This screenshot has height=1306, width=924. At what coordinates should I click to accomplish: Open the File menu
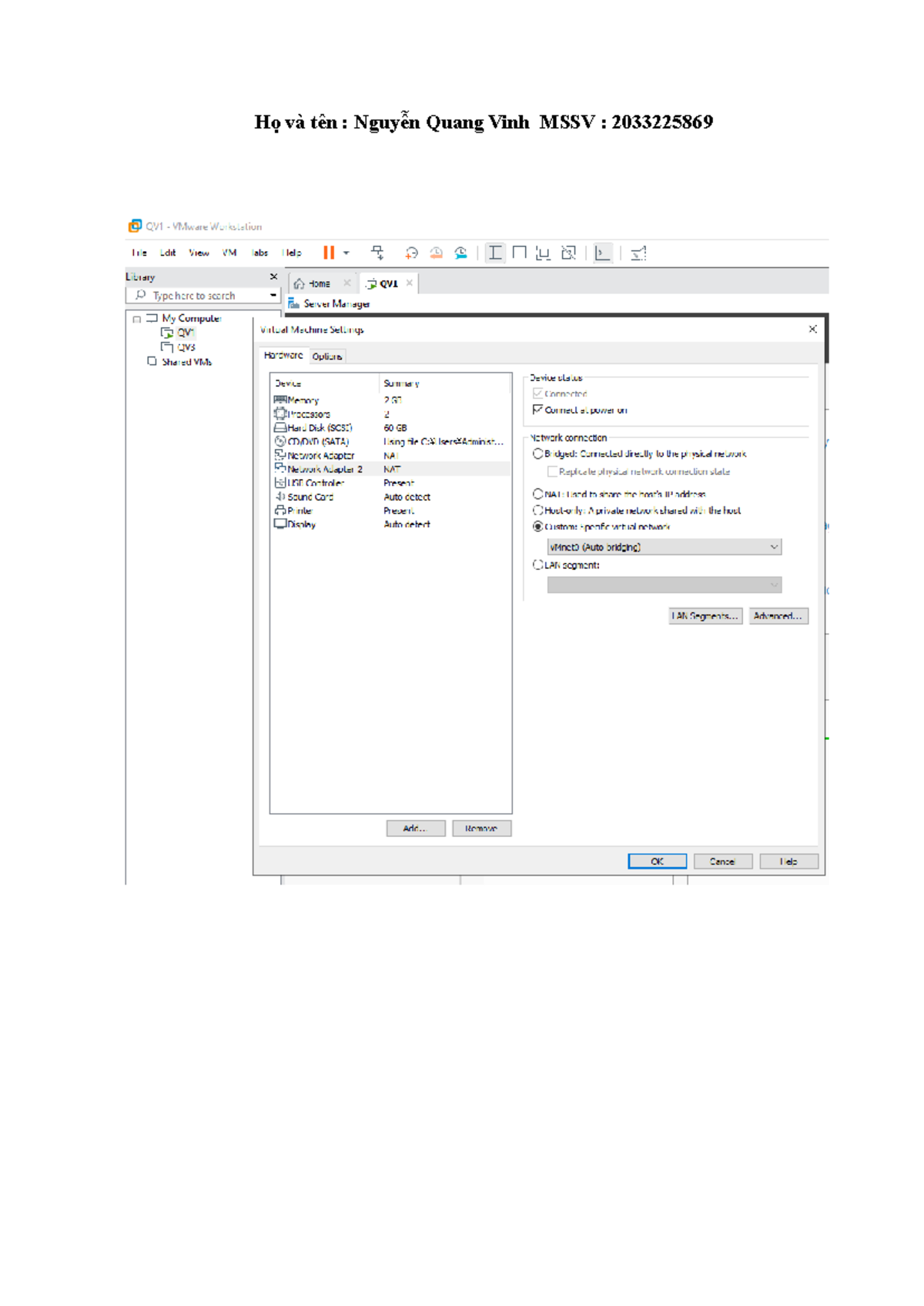coord(139,253)
